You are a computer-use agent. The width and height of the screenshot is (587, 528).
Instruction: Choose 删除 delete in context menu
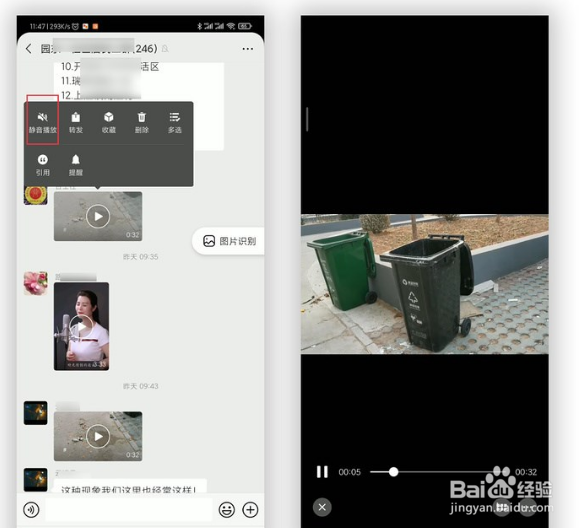click(x=142, y=122)
